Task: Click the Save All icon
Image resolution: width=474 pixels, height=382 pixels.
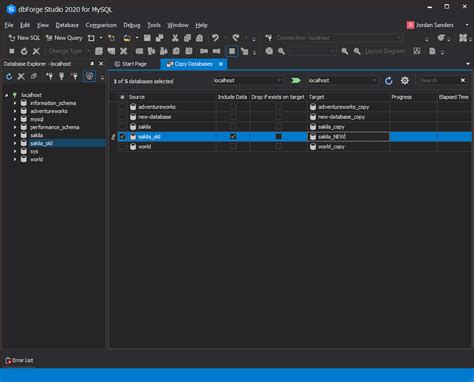Action: [x=160, y=38]
